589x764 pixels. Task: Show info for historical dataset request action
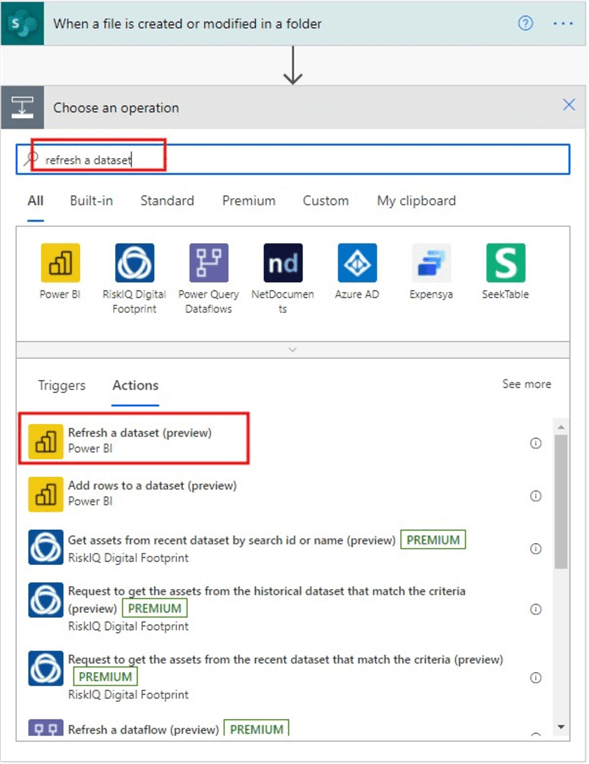pos(535,609)
